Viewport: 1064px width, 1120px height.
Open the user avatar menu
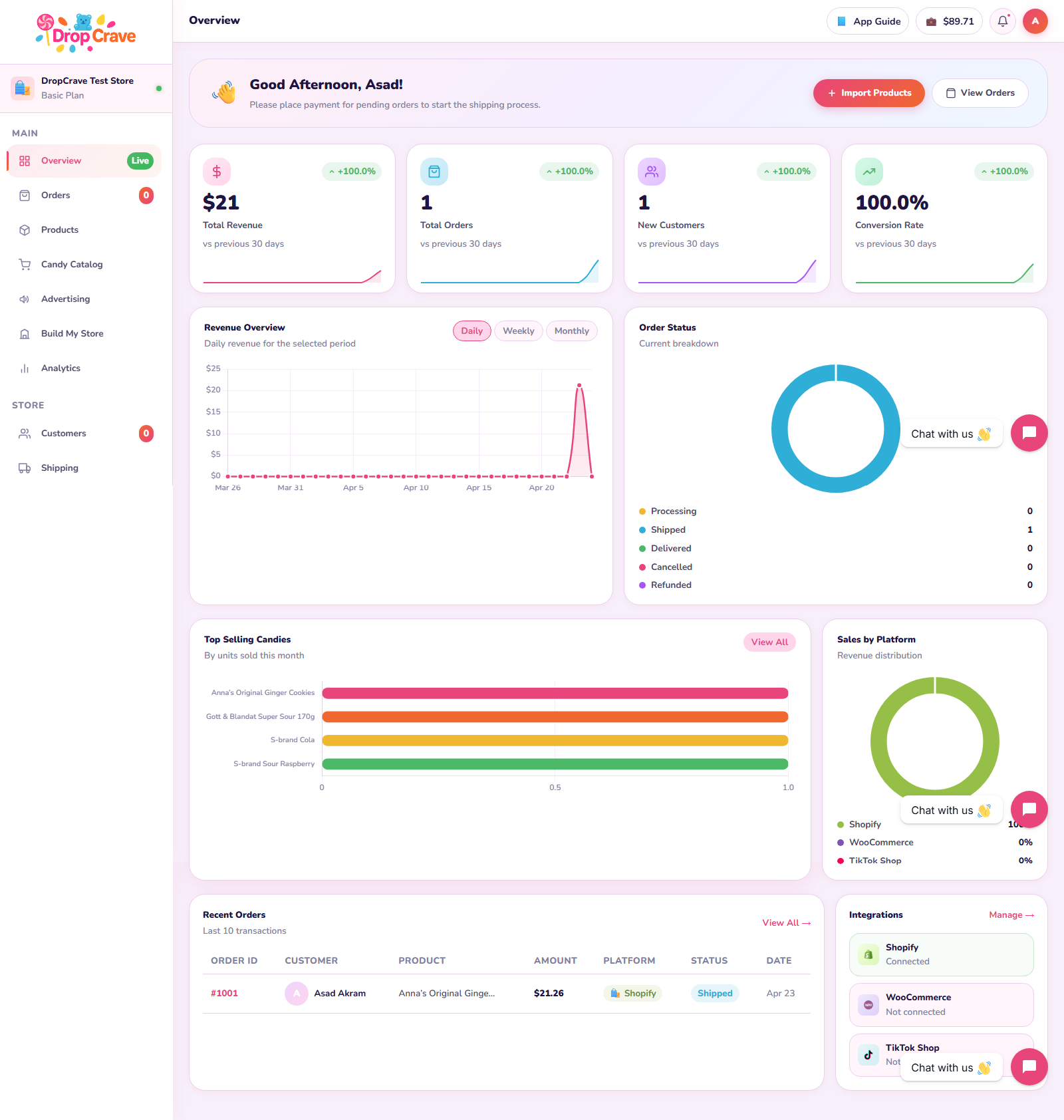1035,21
